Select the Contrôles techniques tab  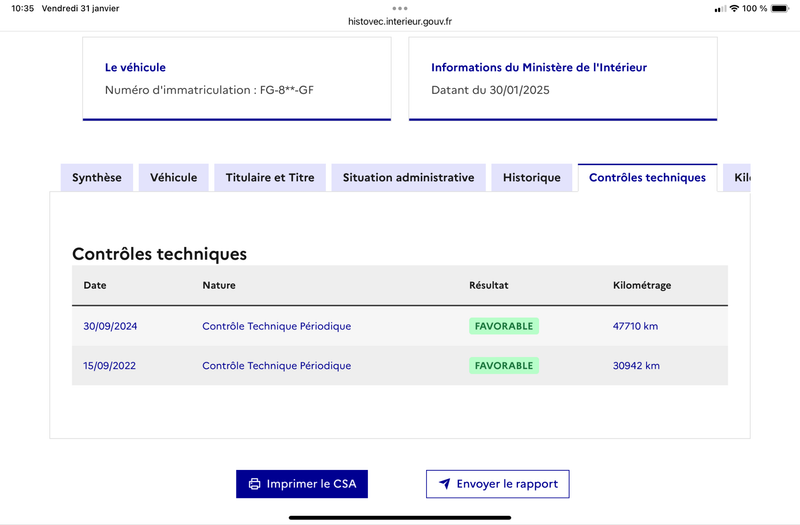coord(647,178)
